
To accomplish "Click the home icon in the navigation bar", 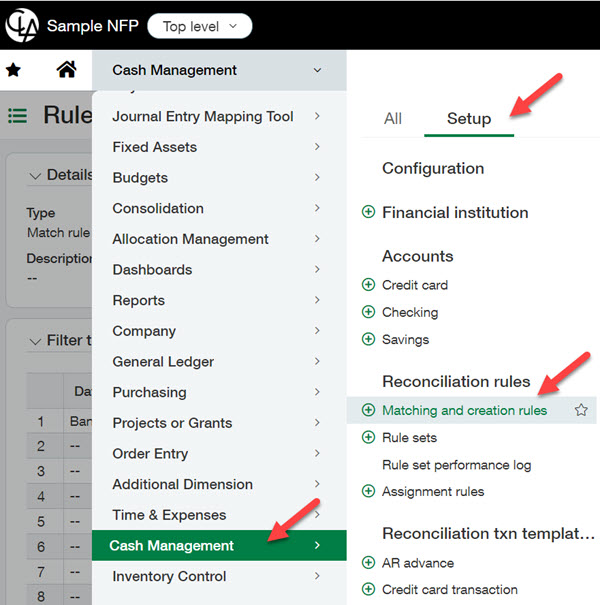I will pyautogui.click(x=66, y=70).
